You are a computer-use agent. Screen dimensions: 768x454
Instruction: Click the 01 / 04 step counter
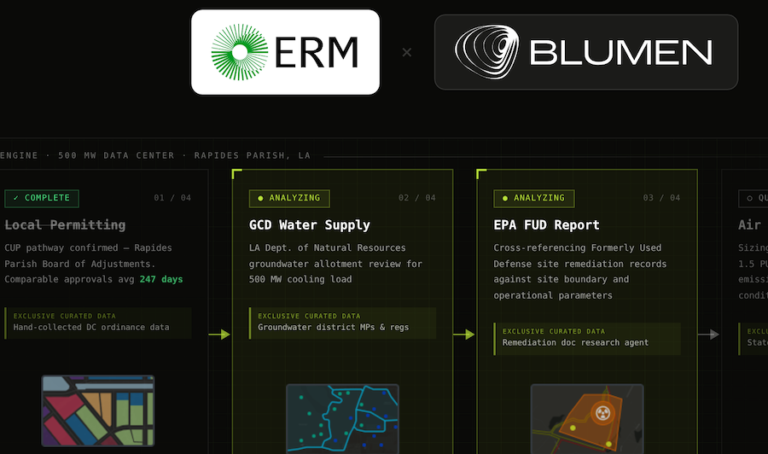click(172, 198)
